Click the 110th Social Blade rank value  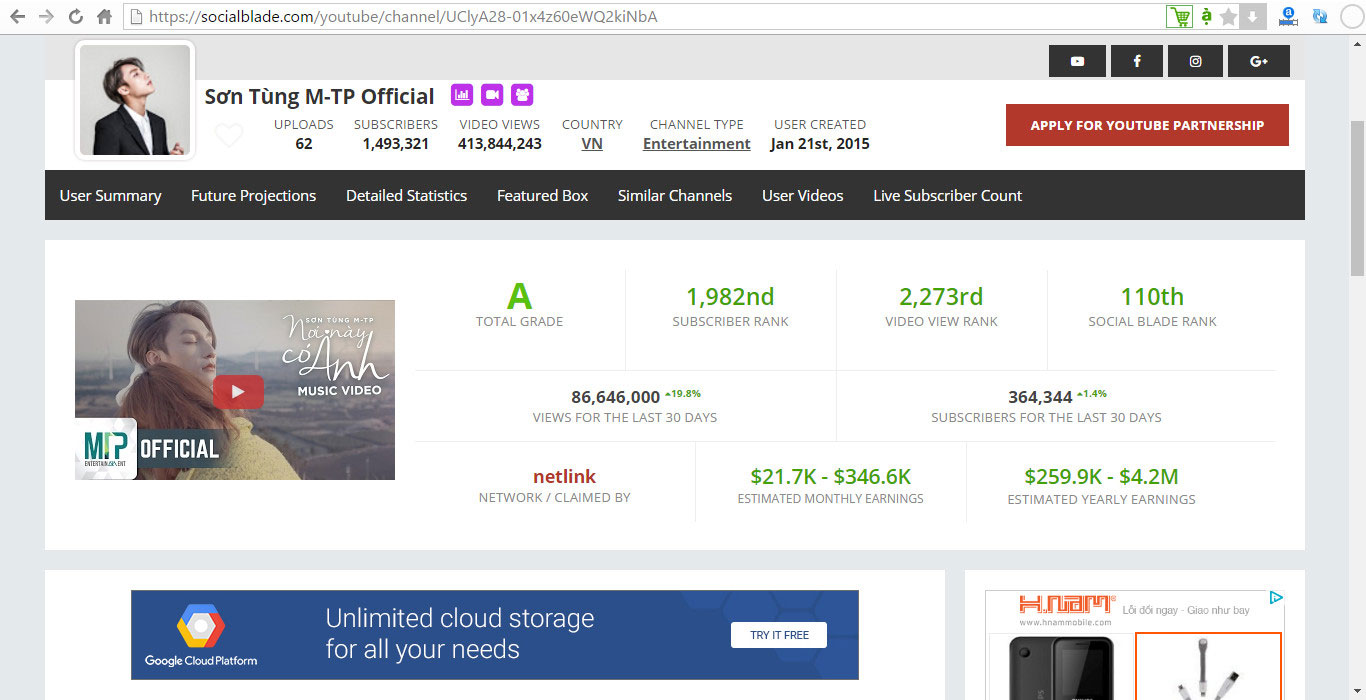pos(1152,297)
